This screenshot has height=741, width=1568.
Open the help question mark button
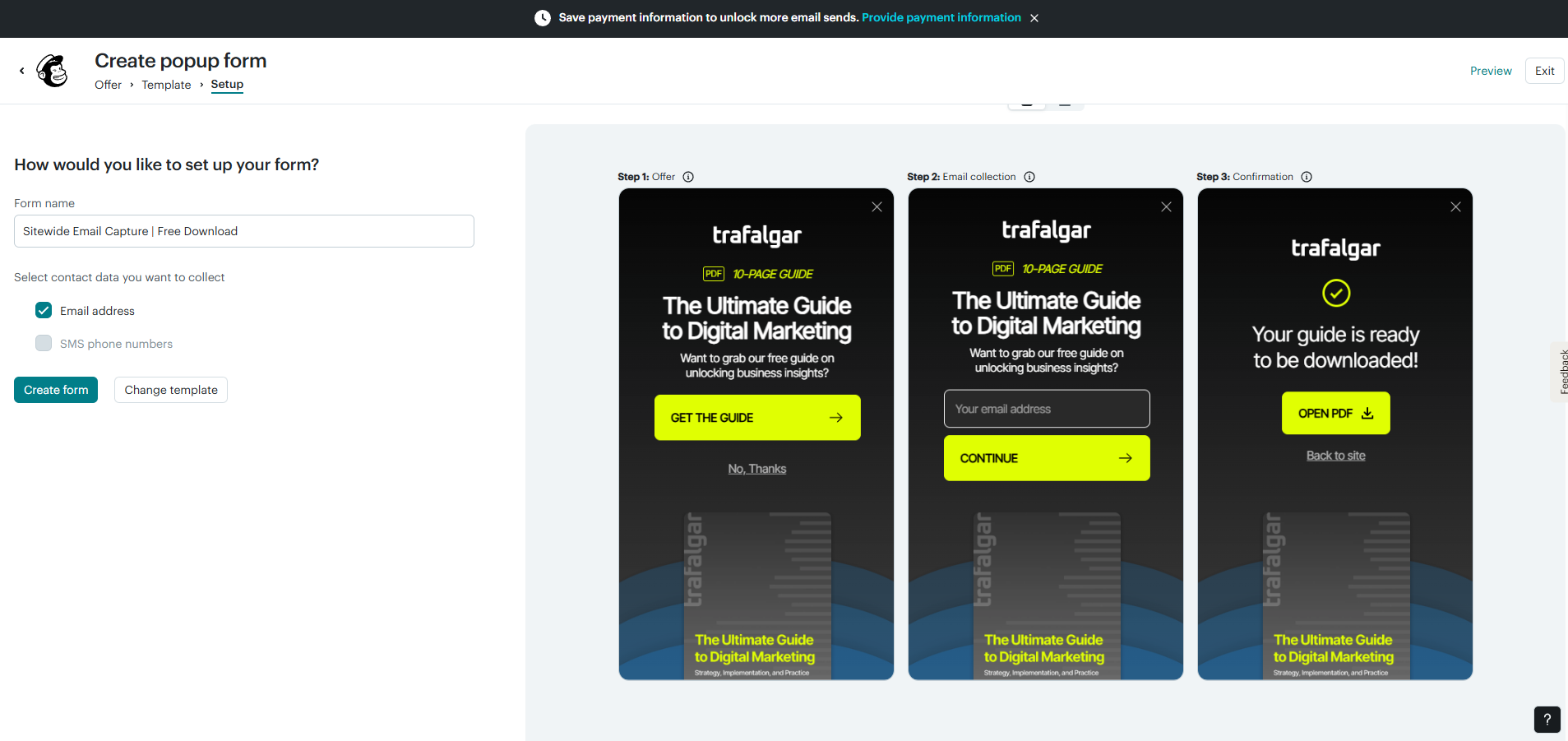1547,720
